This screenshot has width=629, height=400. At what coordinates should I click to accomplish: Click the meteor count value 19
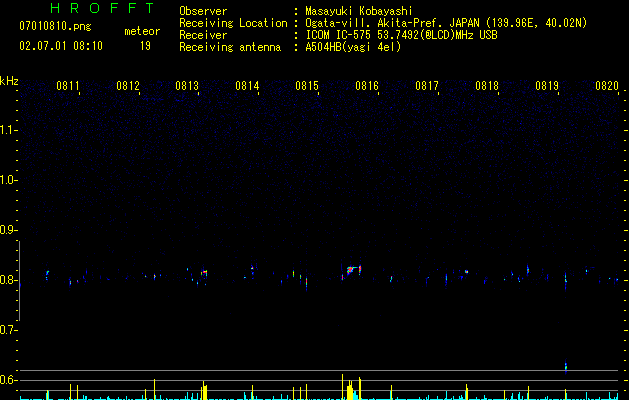(145, 46)
